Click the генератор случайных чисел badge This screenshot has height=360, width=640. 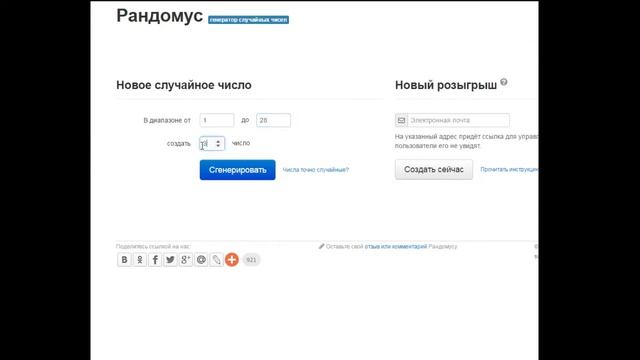coord(249,20)
